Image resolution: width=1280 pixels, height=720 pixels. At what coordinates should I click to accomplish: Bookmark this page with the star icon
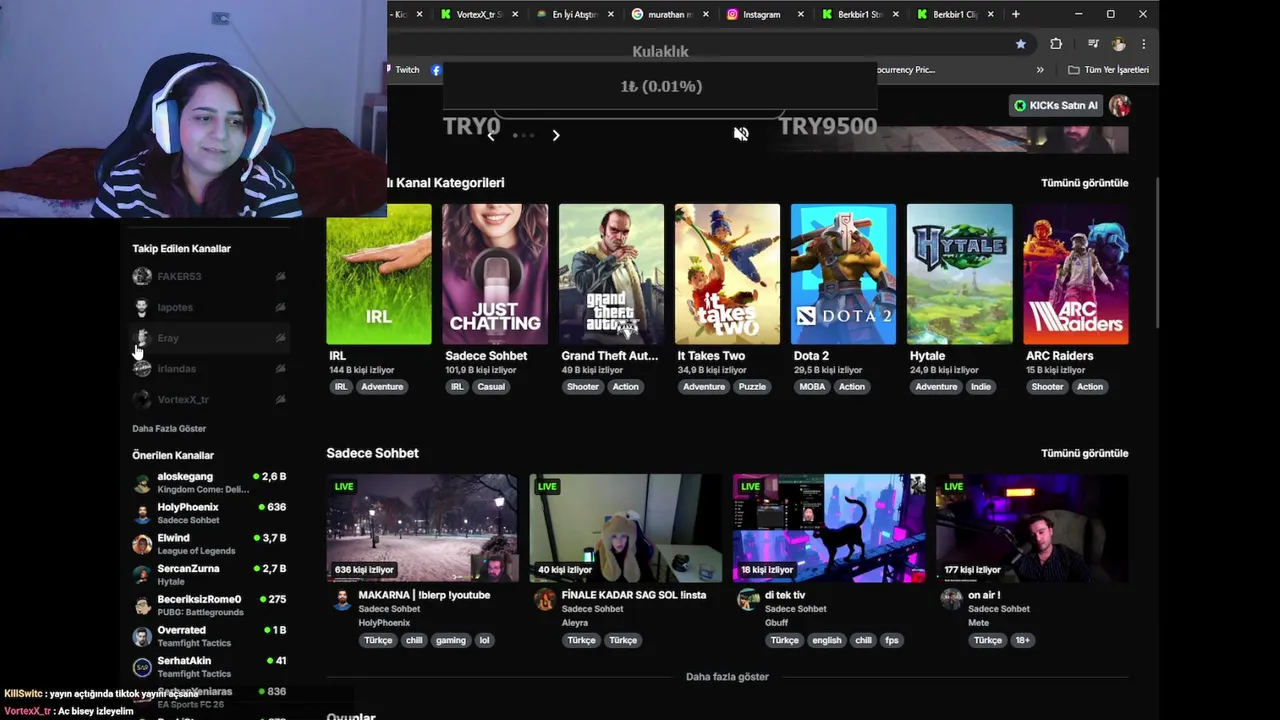tap(1020, 44)
